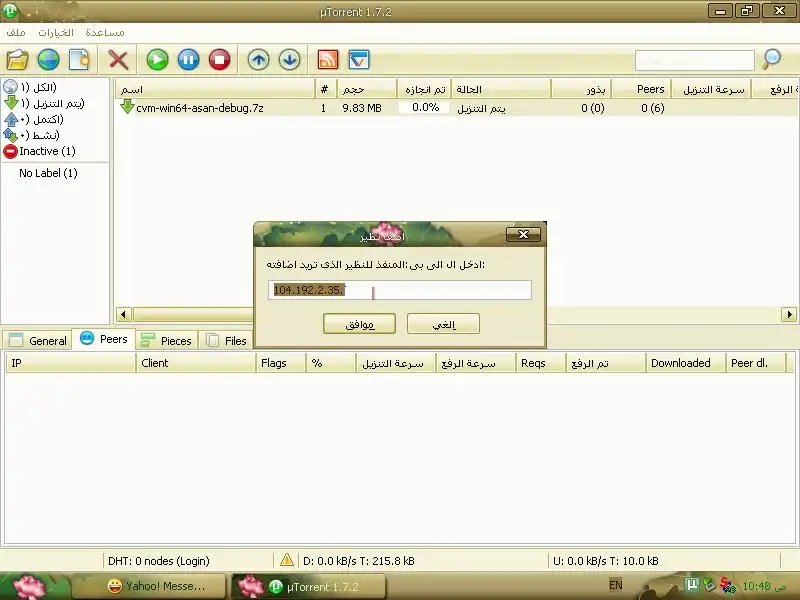The image size is (800, 600).
Task: Sort peers by the Downloaded column header
Action: [685, 363]
